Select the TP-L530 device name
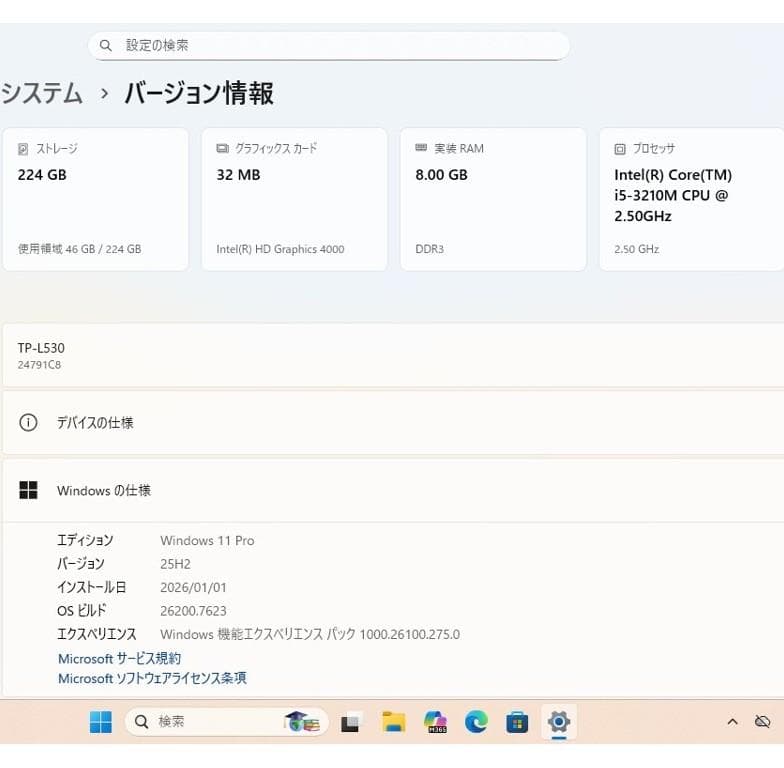 click(x=41, y=348)
